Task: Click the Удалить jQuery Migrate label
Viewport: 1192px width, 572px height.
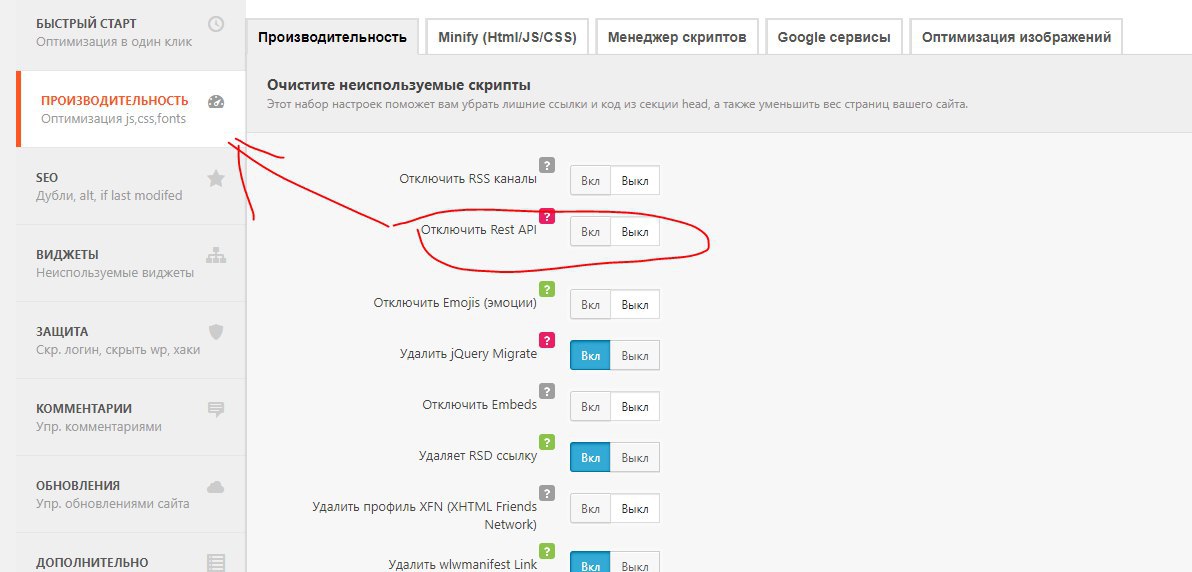Action: pos(468,354)
